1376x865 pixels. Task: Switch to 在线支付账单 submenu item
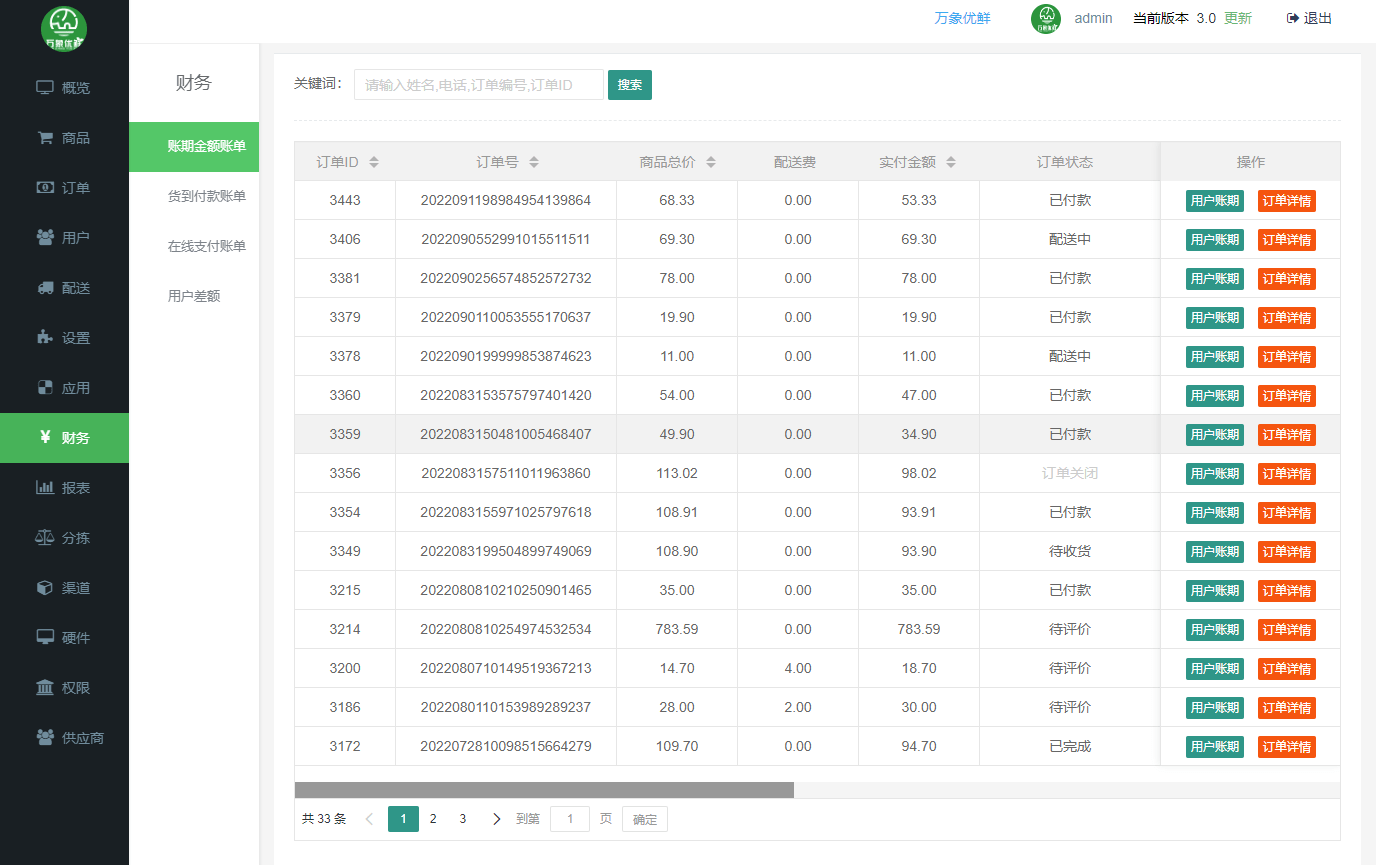point(206,246)
